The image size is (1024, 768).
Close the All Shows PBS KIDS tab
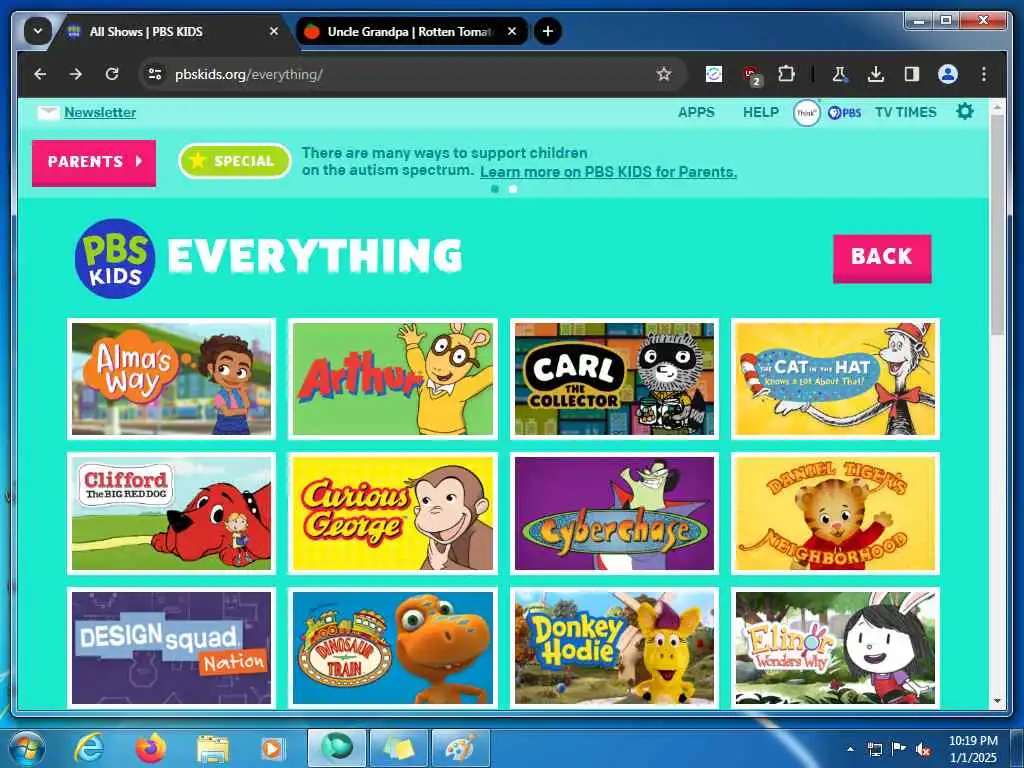point(274,31)
